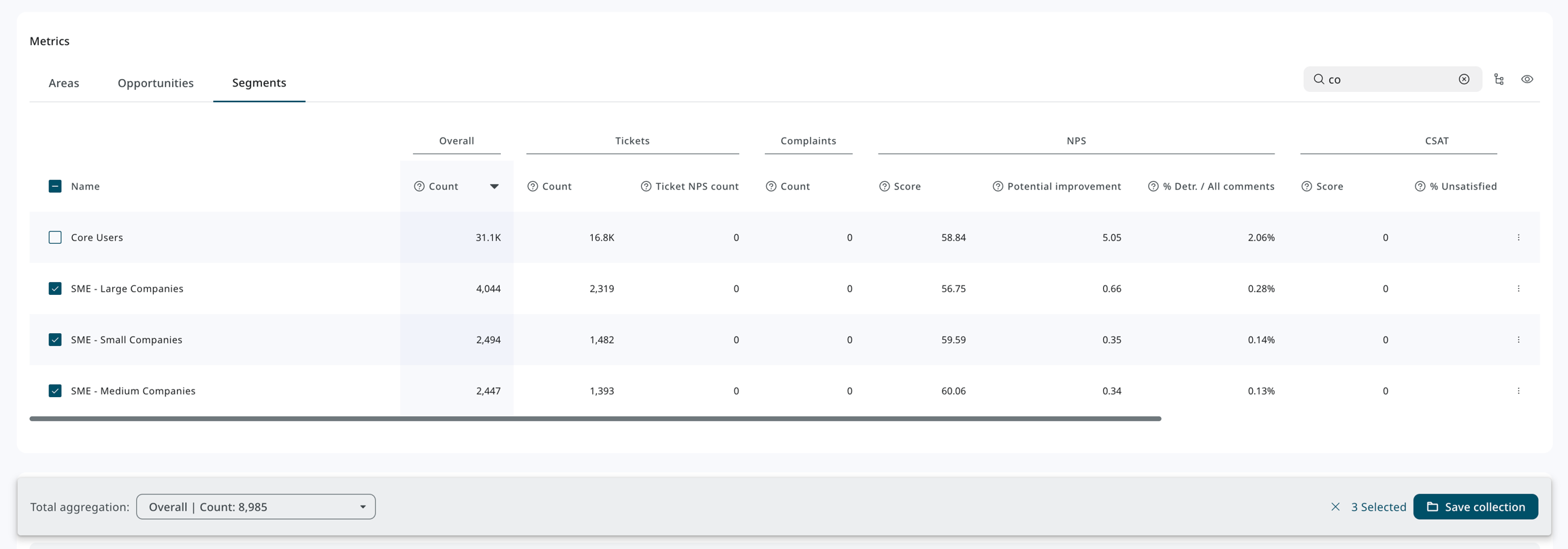Switch to the Areas tab
This screenshot has width=1568, height=549.
[x=64, y=83]
